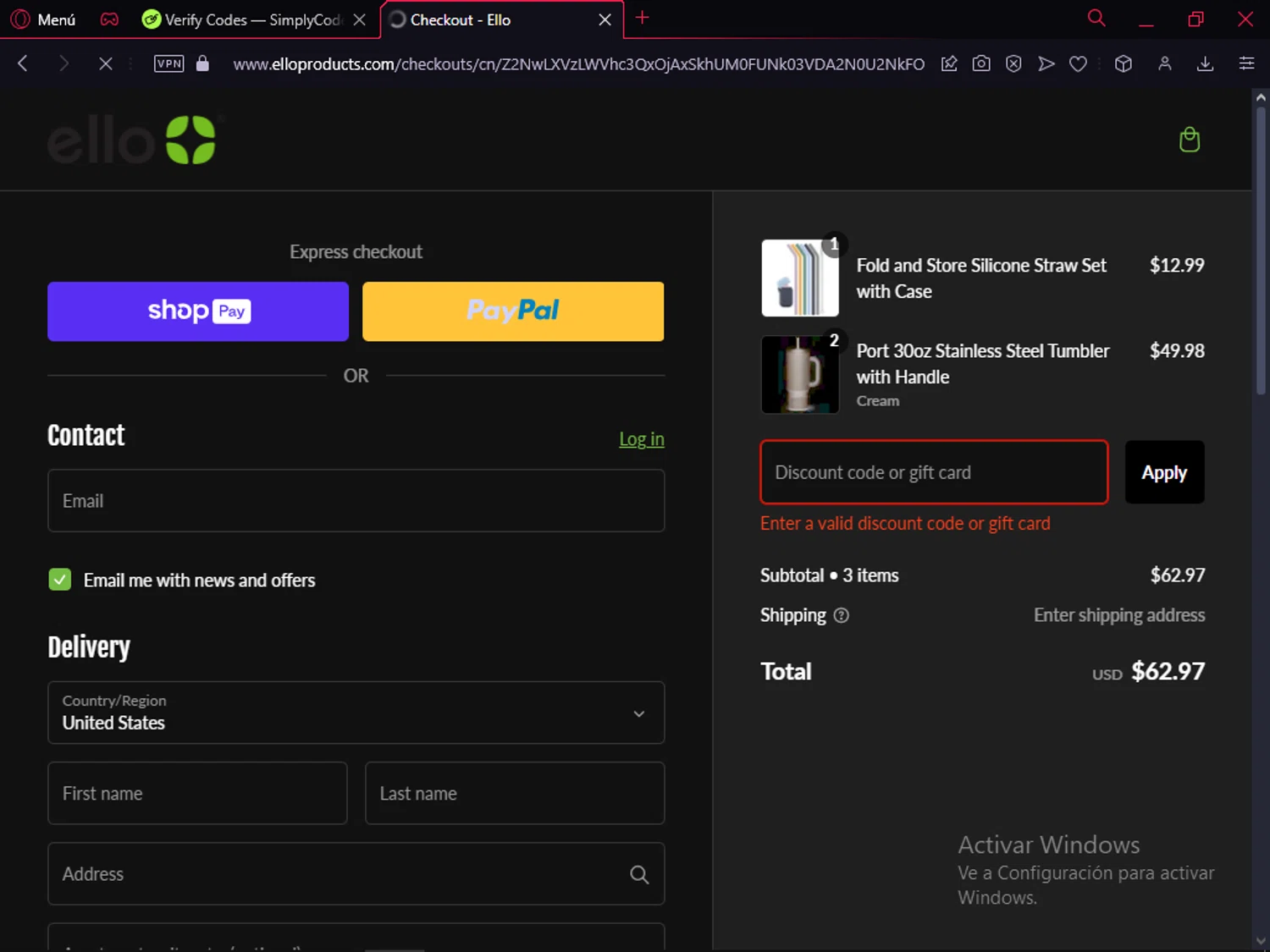Go back to the previous page

pos(23,63)
